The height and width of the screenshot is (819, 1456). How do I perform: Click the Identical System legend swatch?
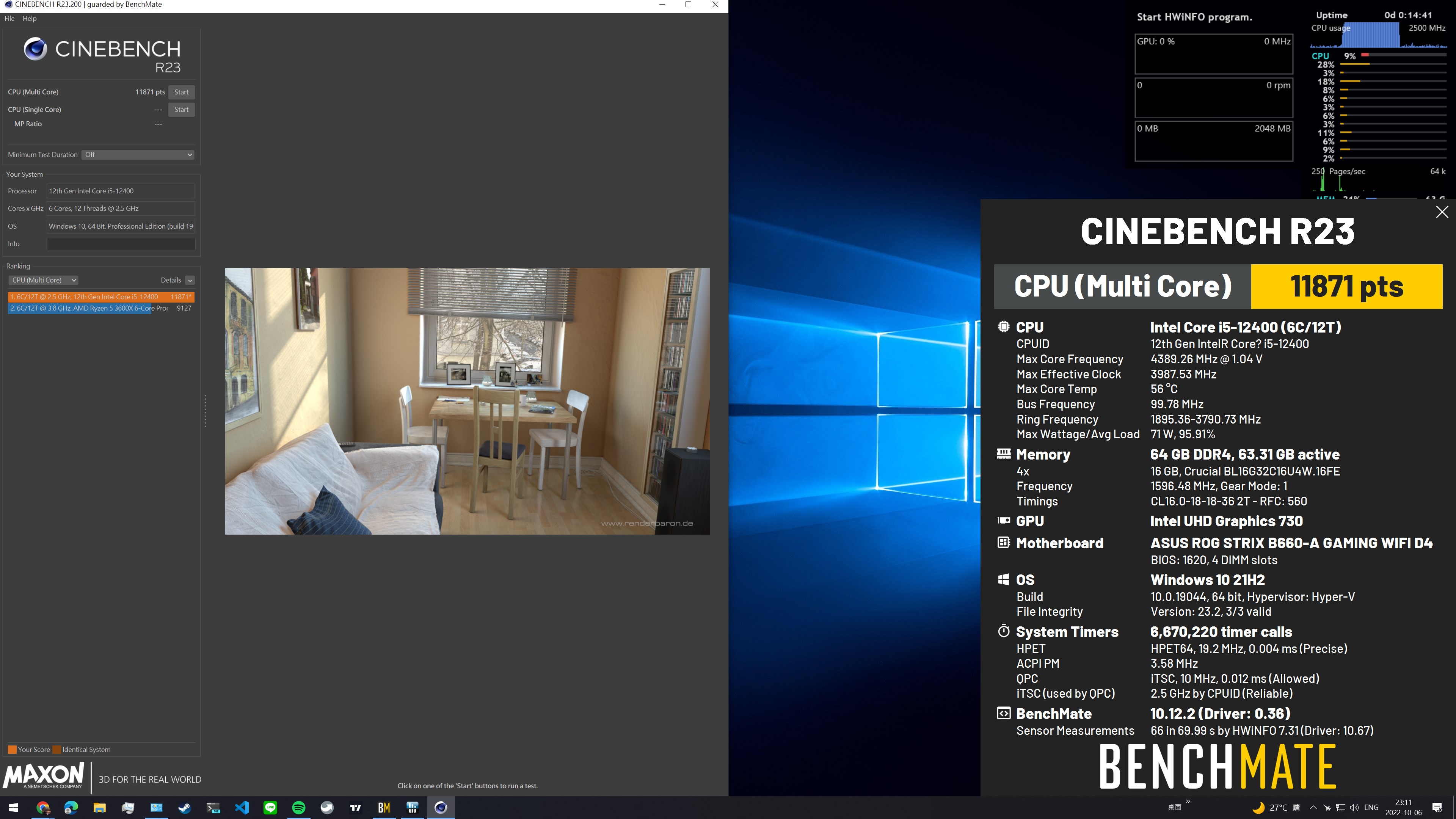(56, 750)
